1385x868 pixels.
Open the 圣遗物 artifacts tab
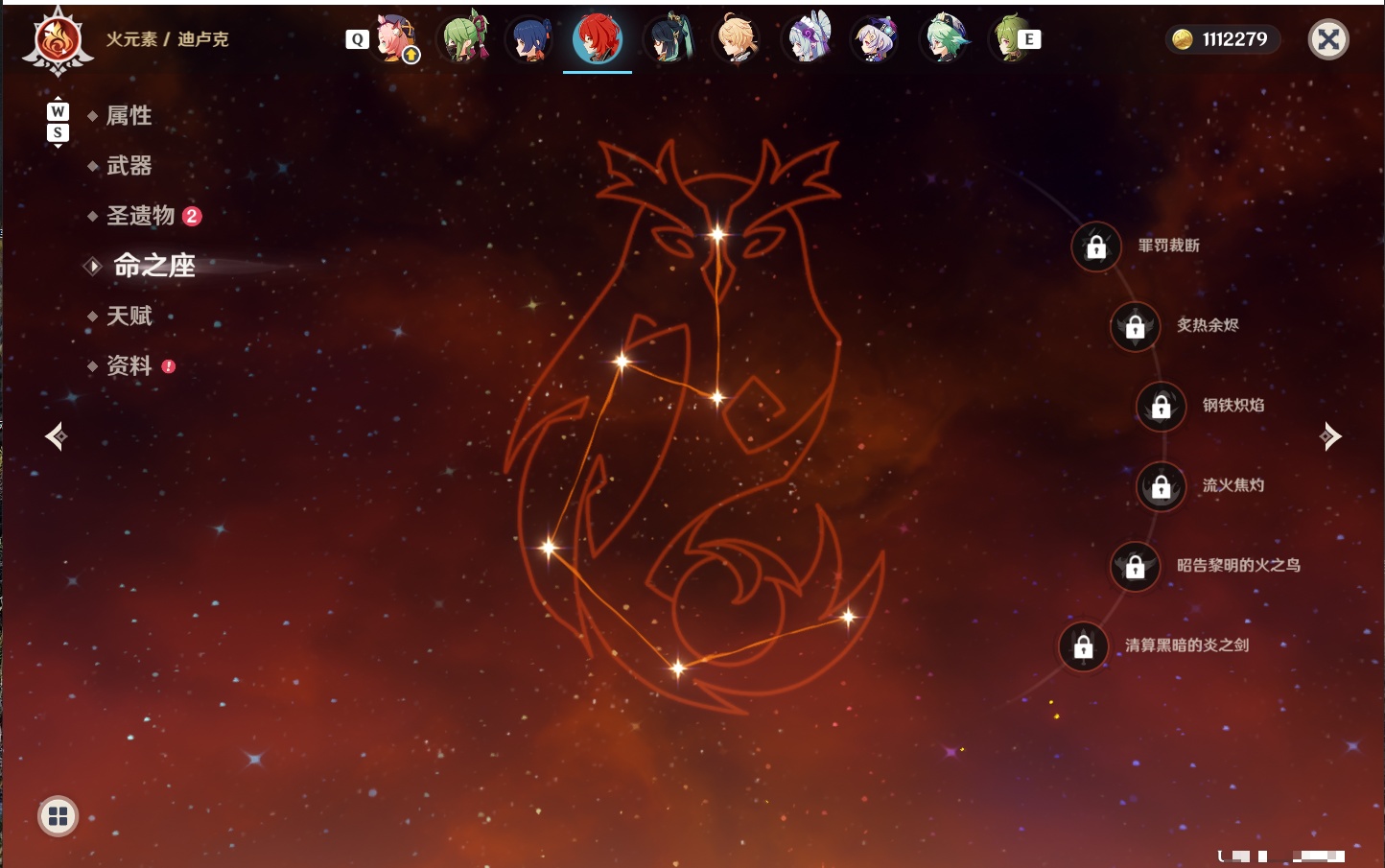[140, 216]
